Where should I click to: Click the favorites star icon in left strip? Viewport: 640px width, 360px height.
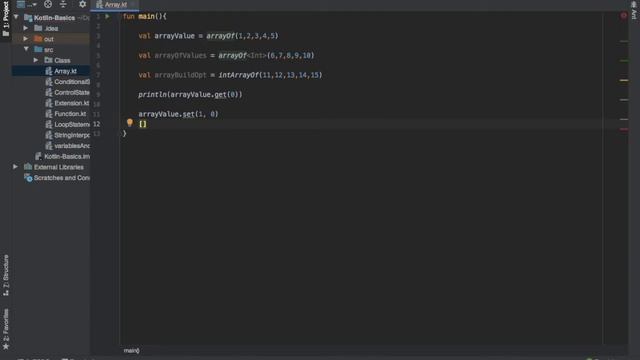point(6,347)
